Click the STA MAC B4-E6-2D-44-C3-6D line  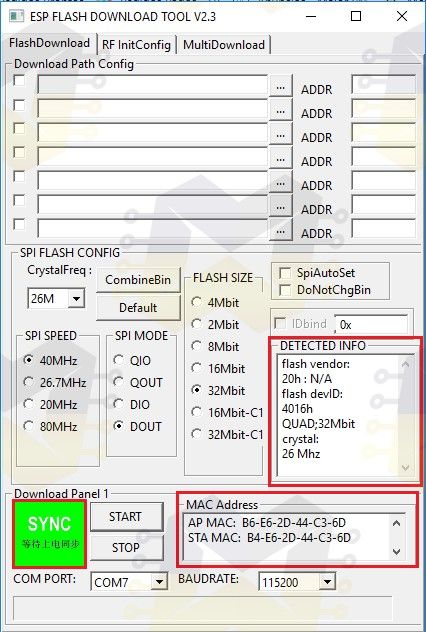pos(269,538)
